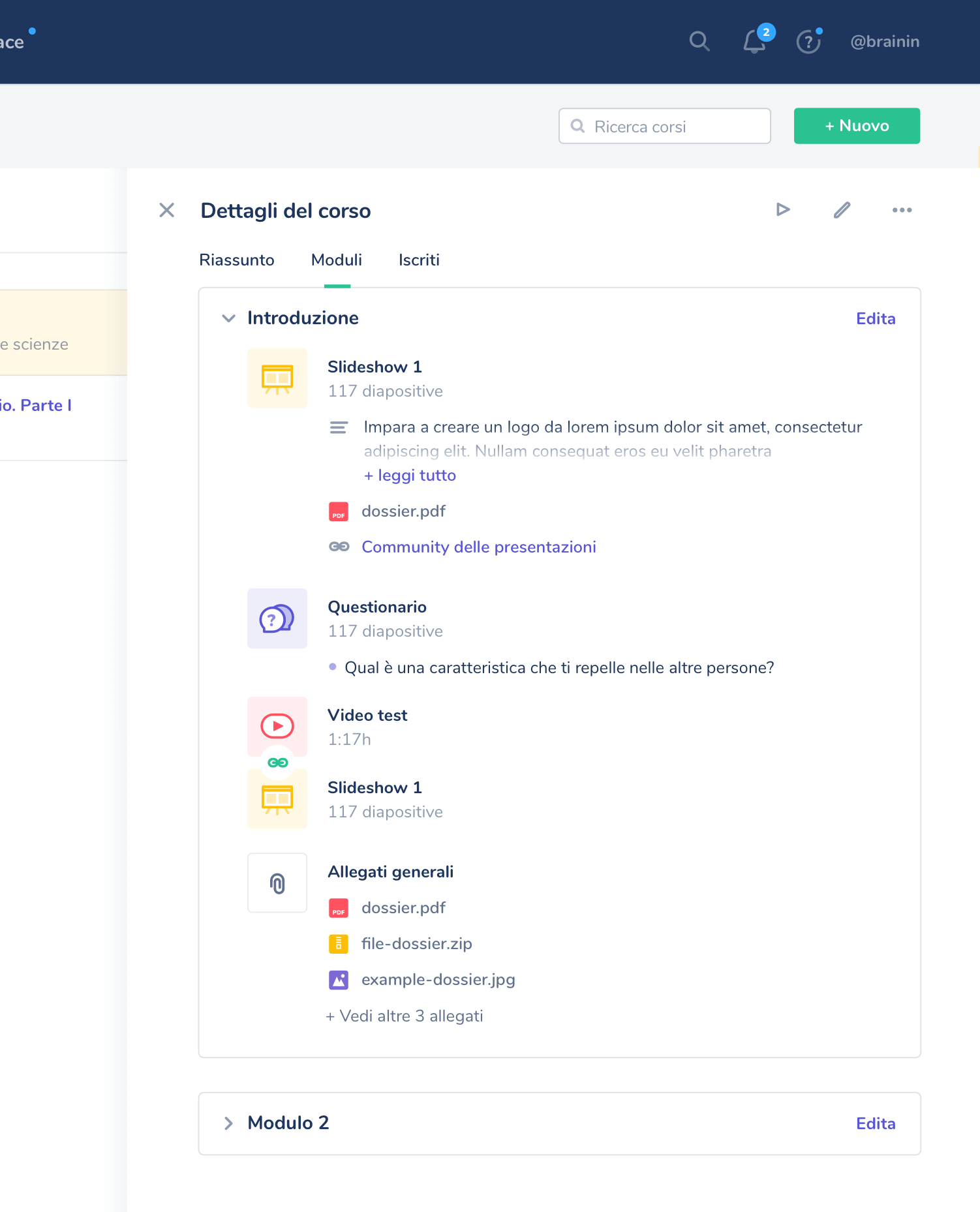This screenshot has height=1212, width=980.
Task: Show more with Vedi altre 3 allegati
Action: 405,1016
